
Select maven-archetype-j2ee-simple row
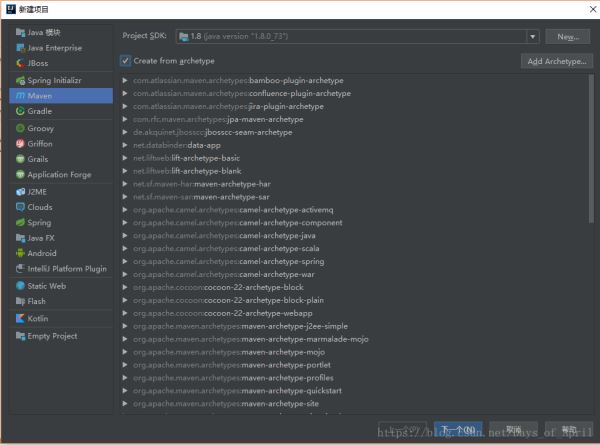pos(354,326)
